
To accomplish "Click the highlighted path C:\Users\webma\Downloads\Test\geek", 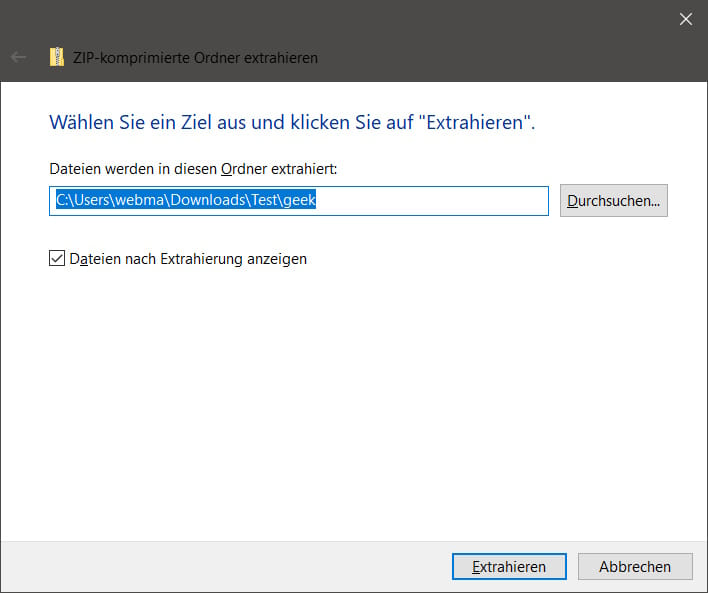I will point(186,199).
